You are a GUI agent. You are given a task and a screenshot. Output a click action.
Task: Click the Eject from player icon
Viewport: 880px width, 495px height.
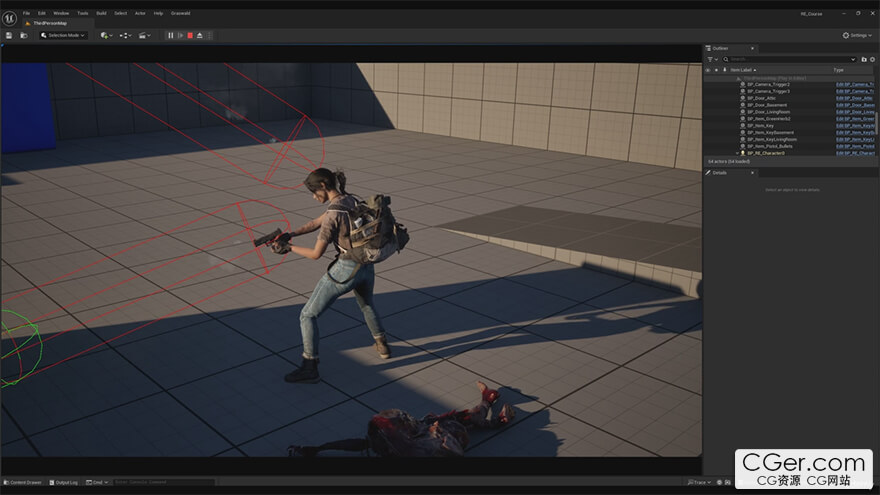coord(200,35)
